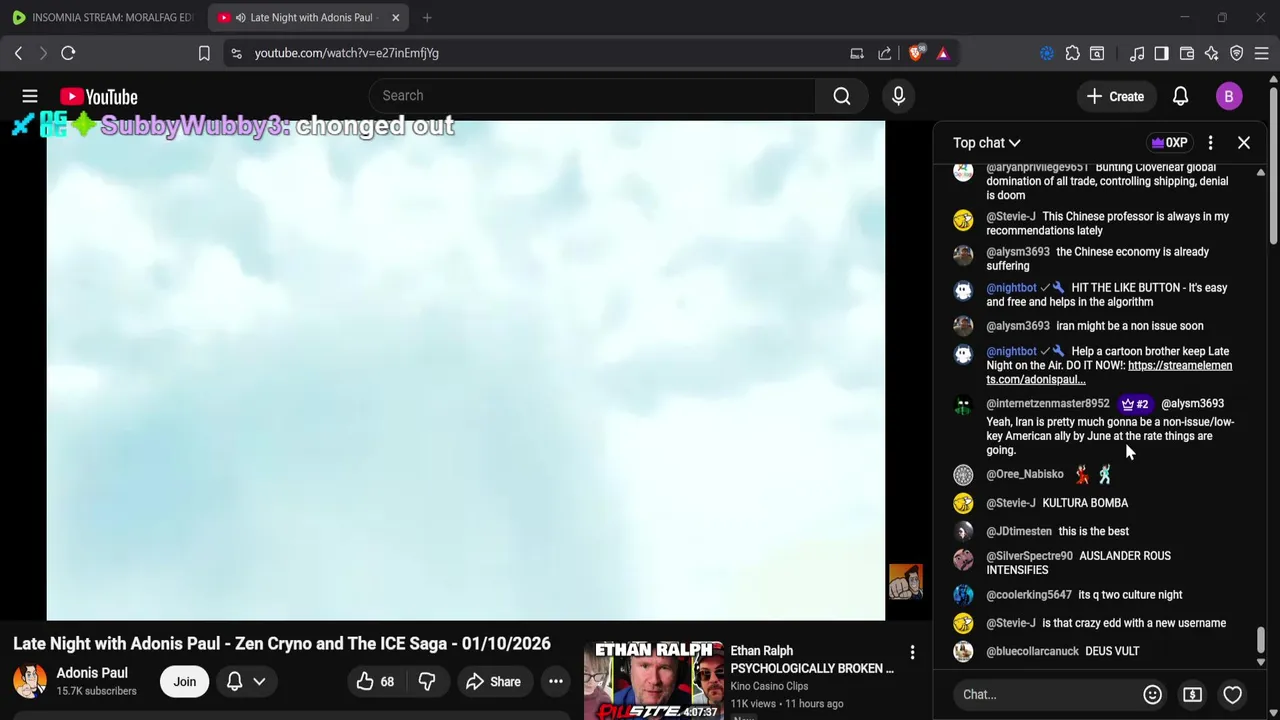Go to the YouTube home logo
The image size is (1280, 720).
pos(98,96)
